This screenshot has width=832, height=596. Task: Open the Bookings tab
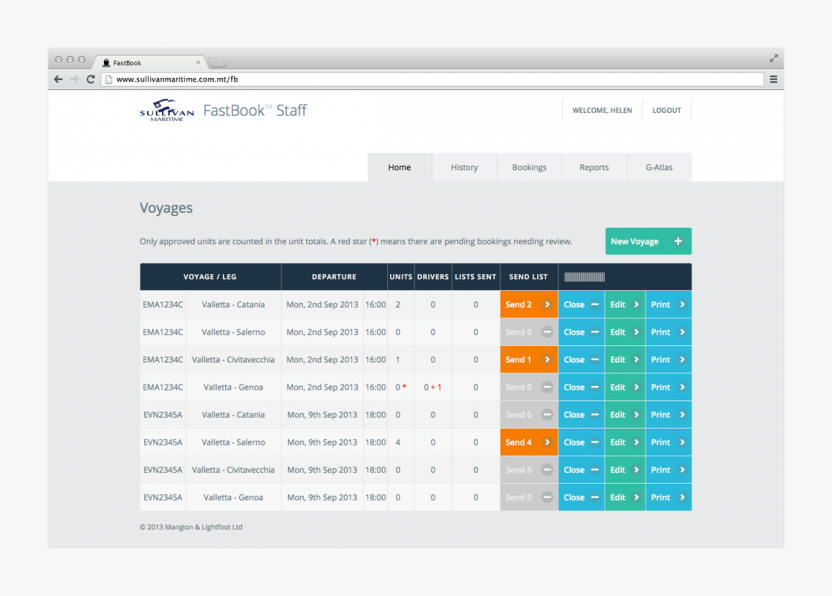529,168
